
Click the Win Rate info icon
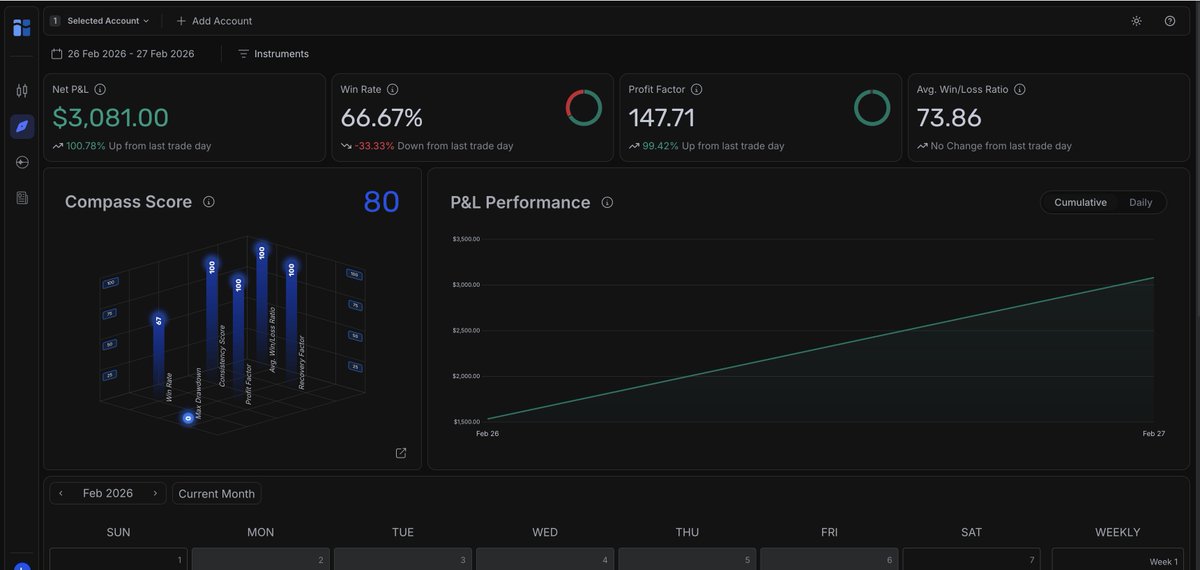point(393,89)
